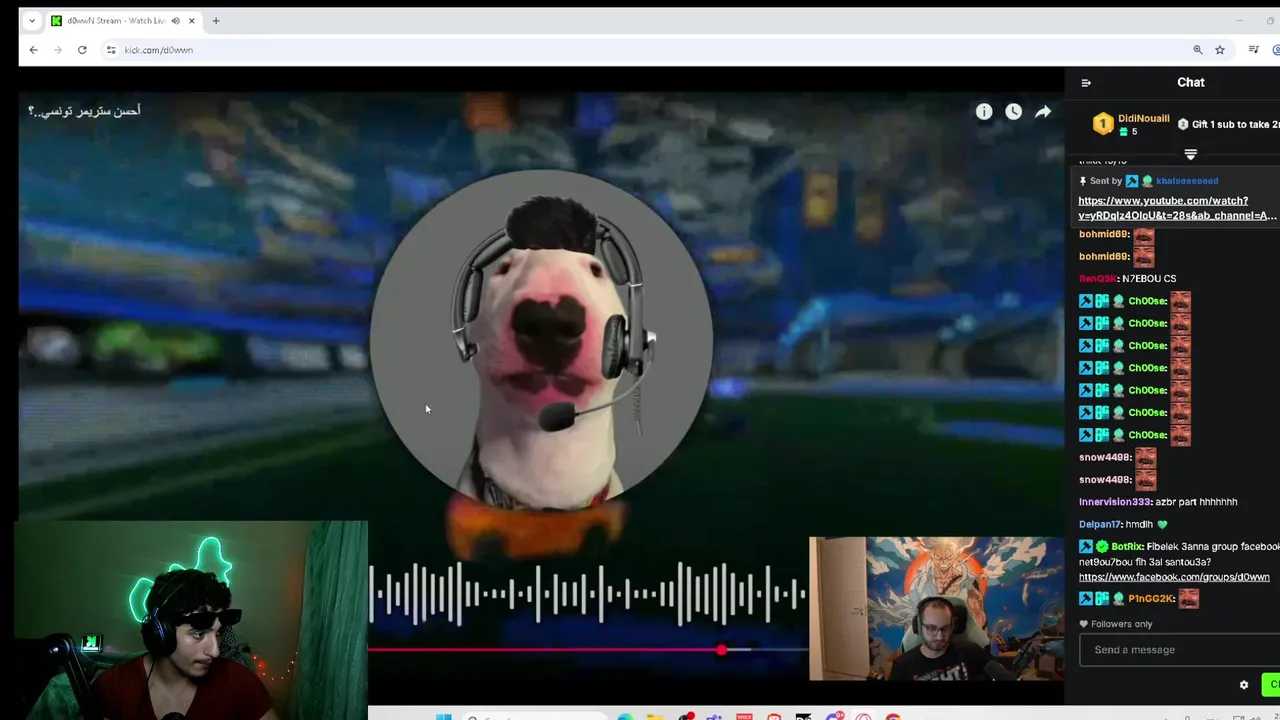Click the green heart in Delpan17's message

click(1162, 524)
